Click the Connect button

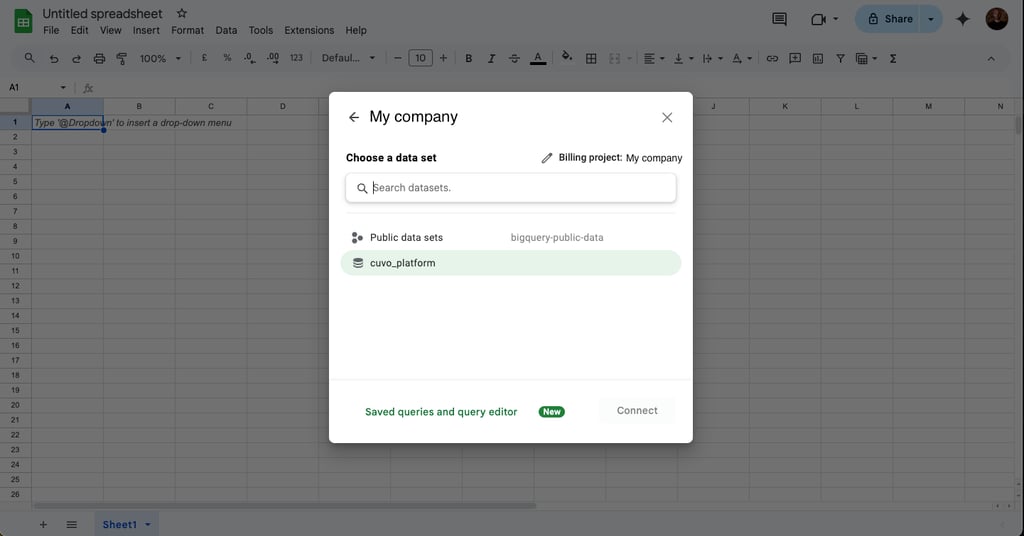pyautogui.click(x=637, y=411)
